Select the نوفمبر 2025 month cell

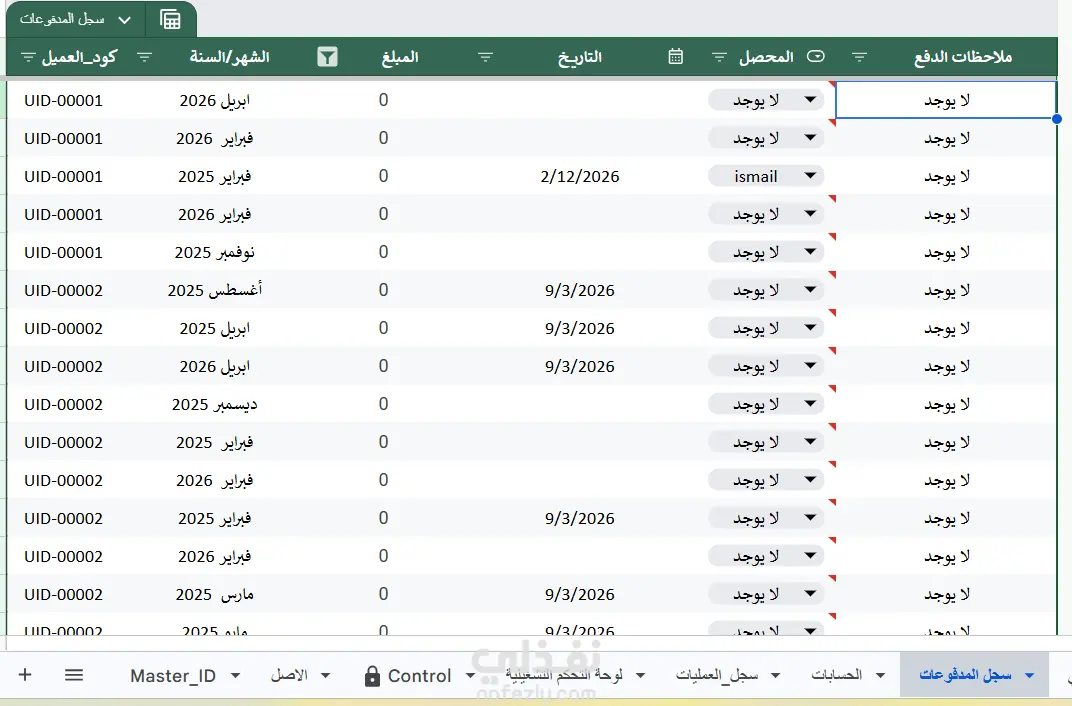[x=215, y=252]
